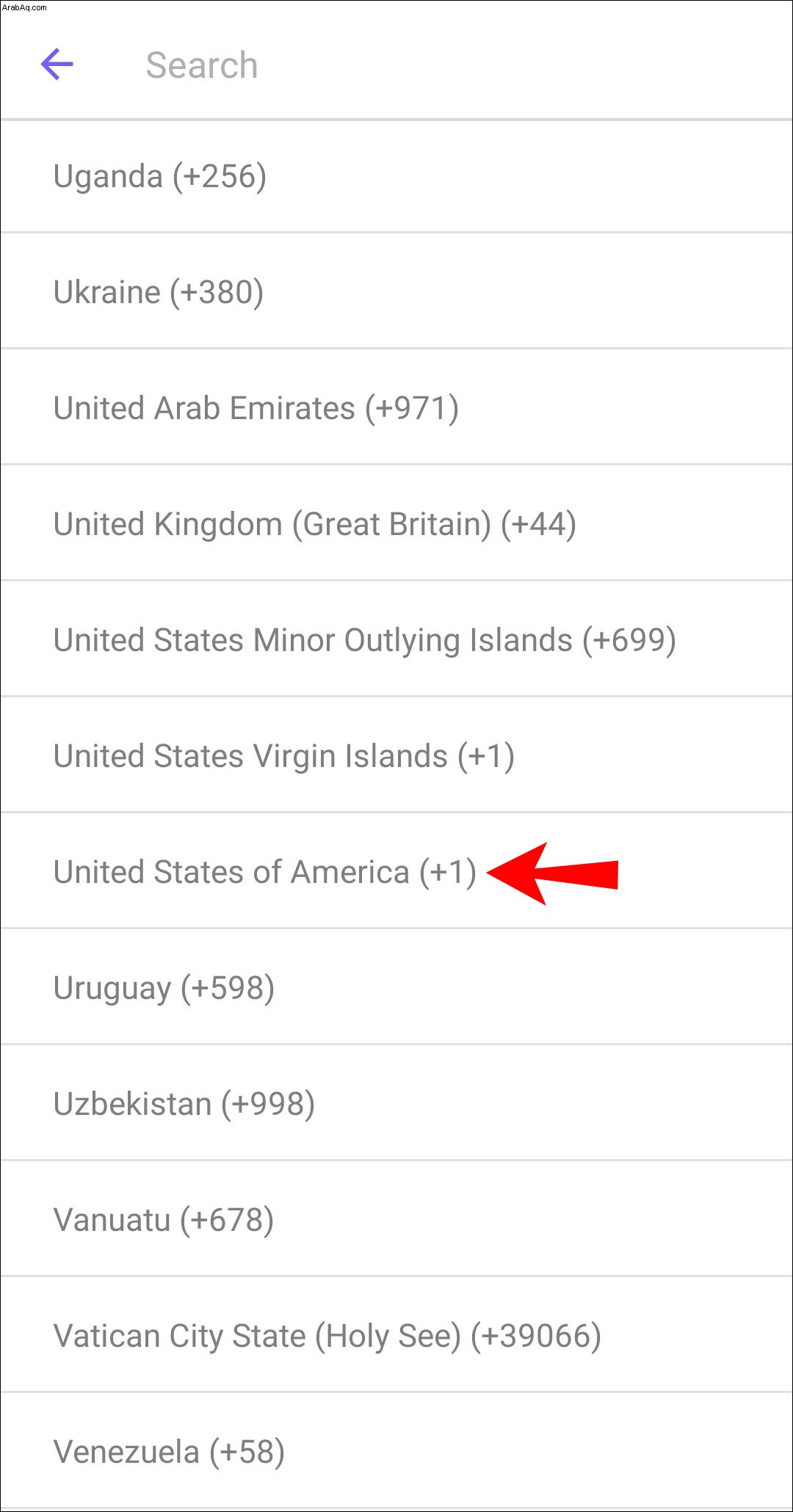
Task: Choose Venezuela (+58) from list
Action: click(x=396, y=1451)
